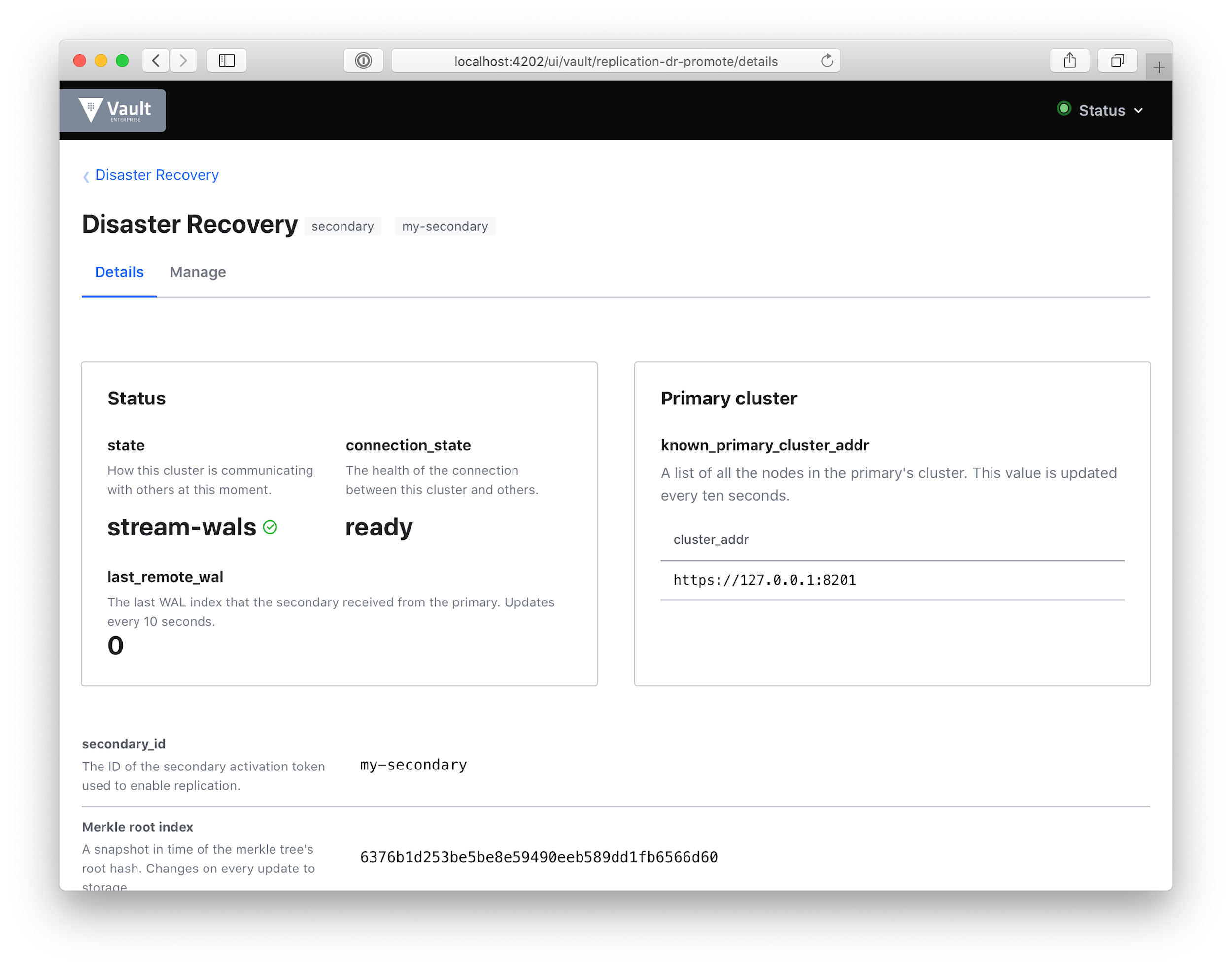This screenshot has width=1232, height=969.
Task: Click the stop loading icon in address bar
Action: pos(363,61)
